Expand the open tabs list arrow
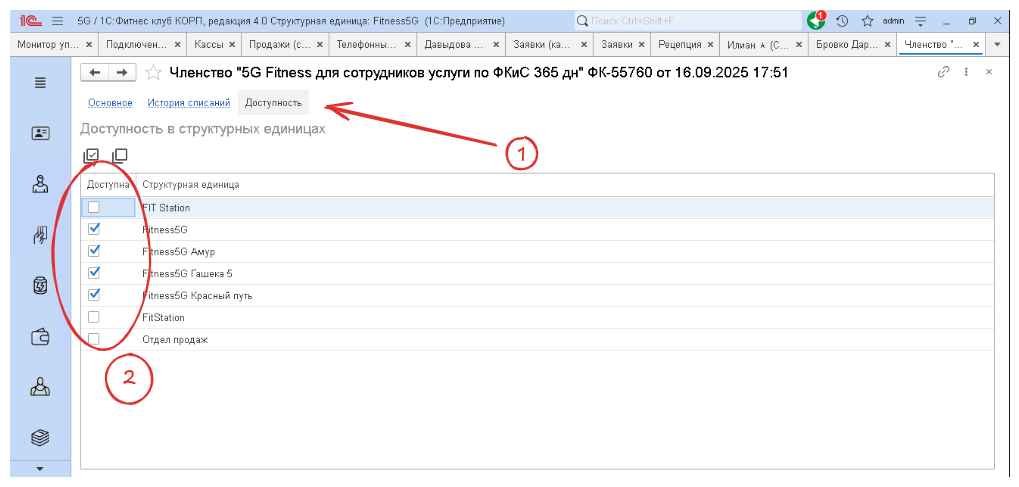This screenshot has width=1019, height=487. click(x=997, y=44)
